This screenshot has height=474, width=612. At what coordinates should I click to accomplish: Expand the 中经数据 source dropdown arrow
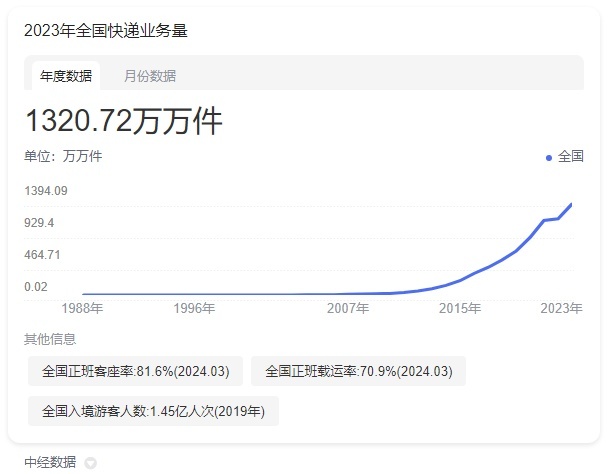pyautogui.click(x=91, y=463)
